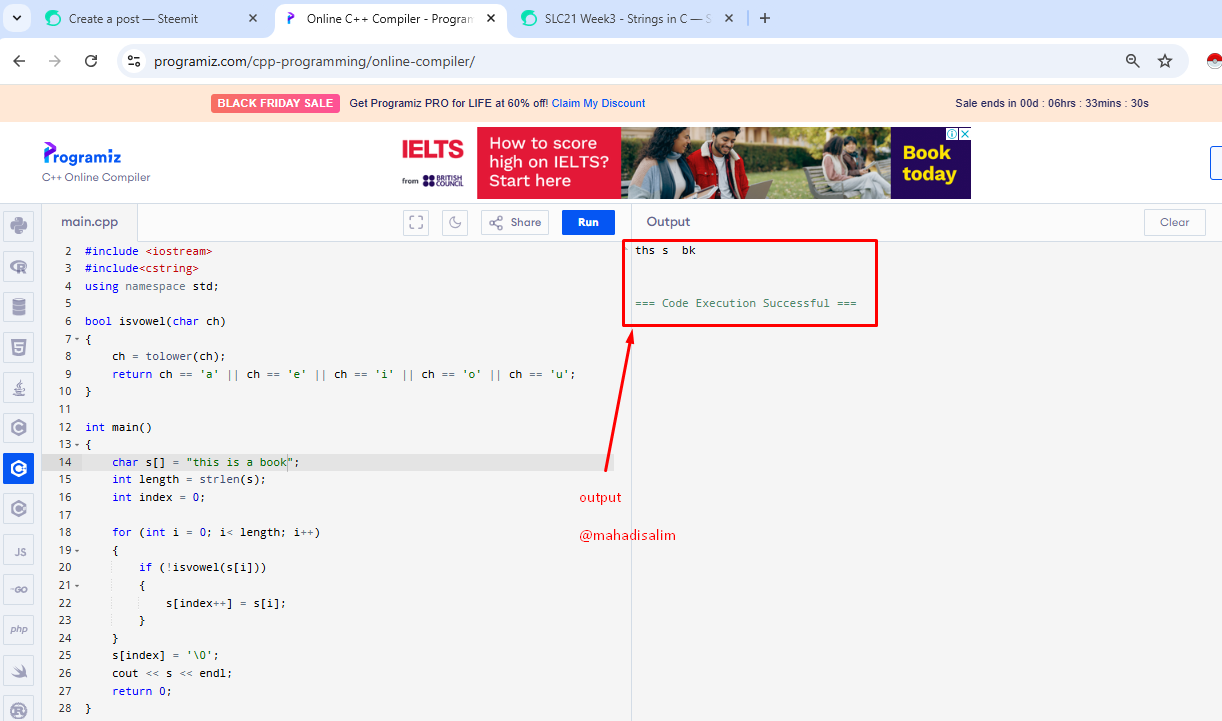1222x721 pixels.
Task: Close the Create a post Steemit tab
Action: [x=252, y=19]
